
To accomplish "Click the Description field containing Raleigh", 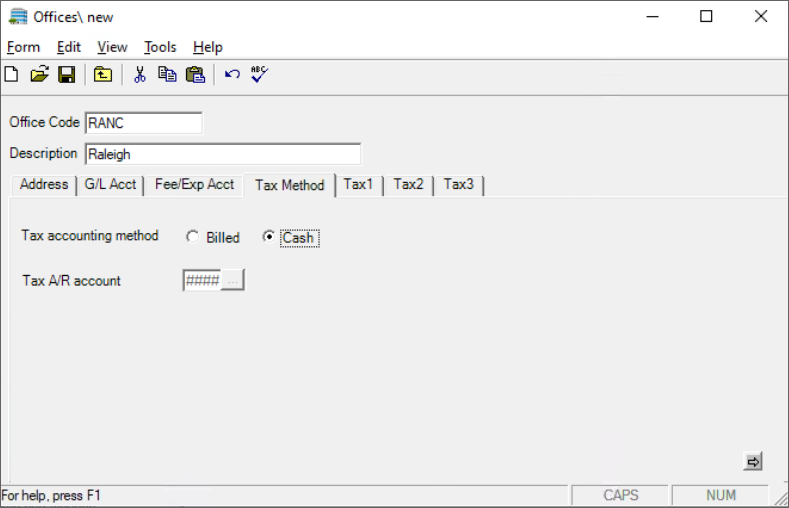I will (222, 154).
